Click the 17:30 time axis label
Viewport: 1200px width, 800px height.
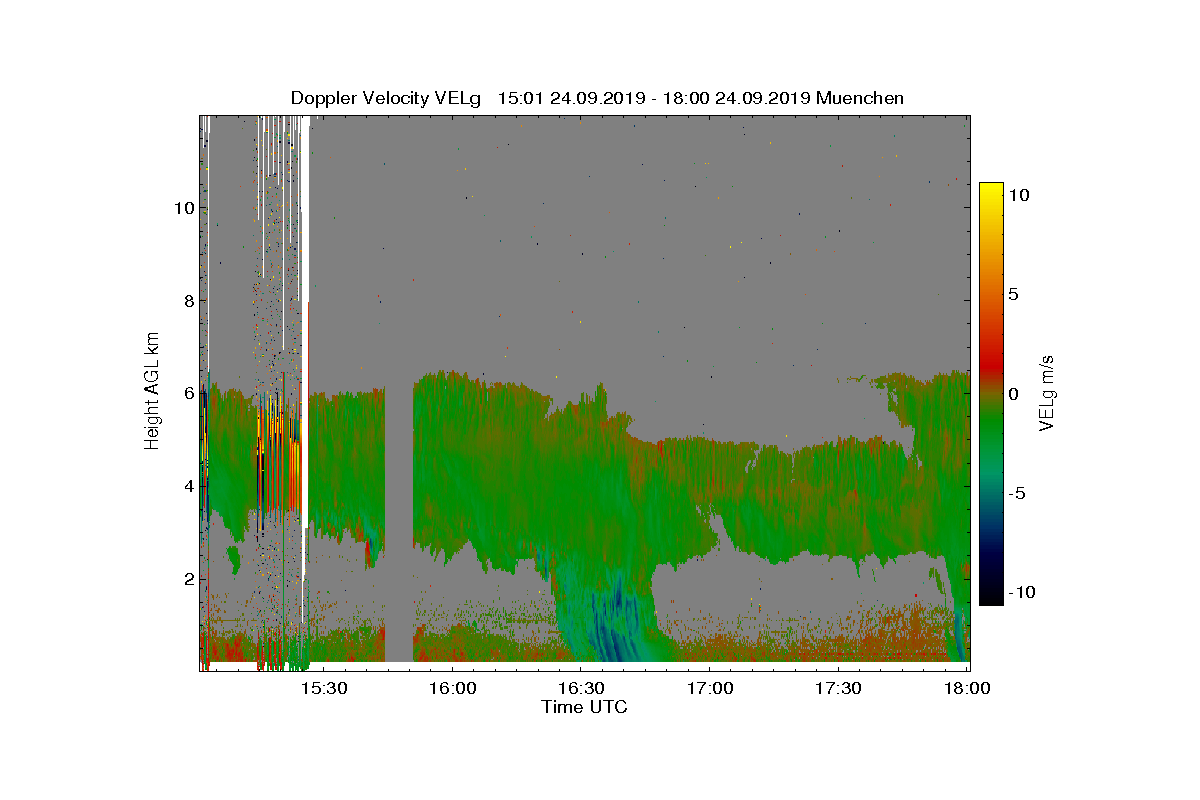click(x=839, y=688)
